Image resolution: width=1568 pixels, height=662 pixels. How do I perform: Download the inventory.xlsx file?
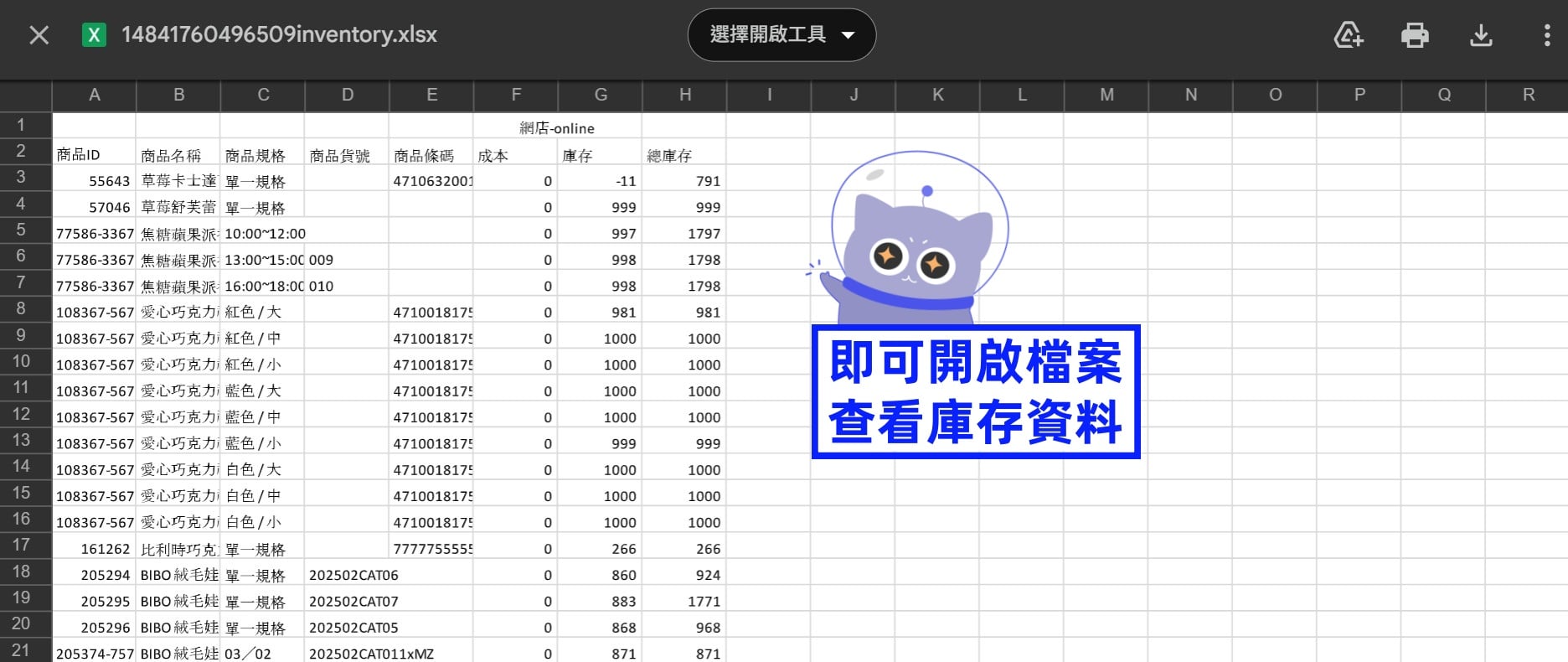[1481, 35]
